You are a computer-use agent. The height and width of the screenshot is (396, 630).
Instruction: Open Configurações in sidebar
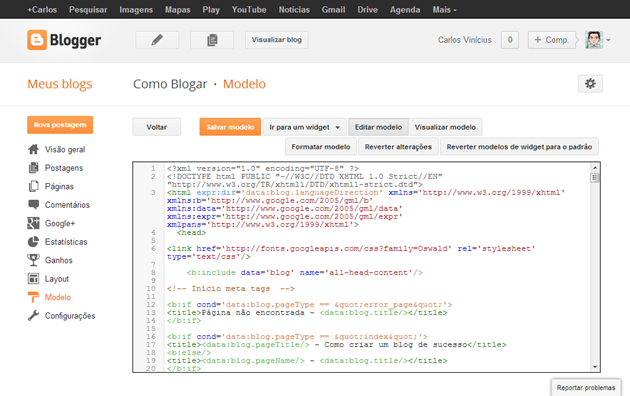(x=70, y=316)
